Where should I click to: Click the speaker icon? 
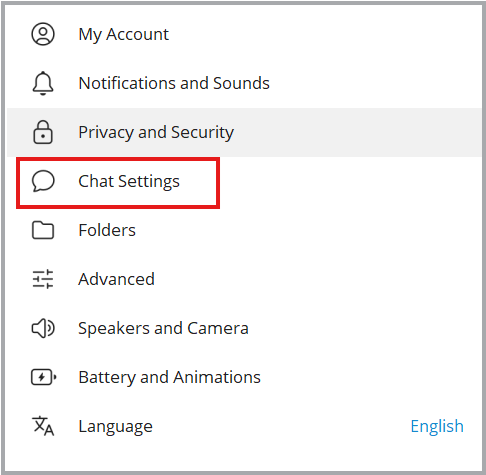click(43, 328)
